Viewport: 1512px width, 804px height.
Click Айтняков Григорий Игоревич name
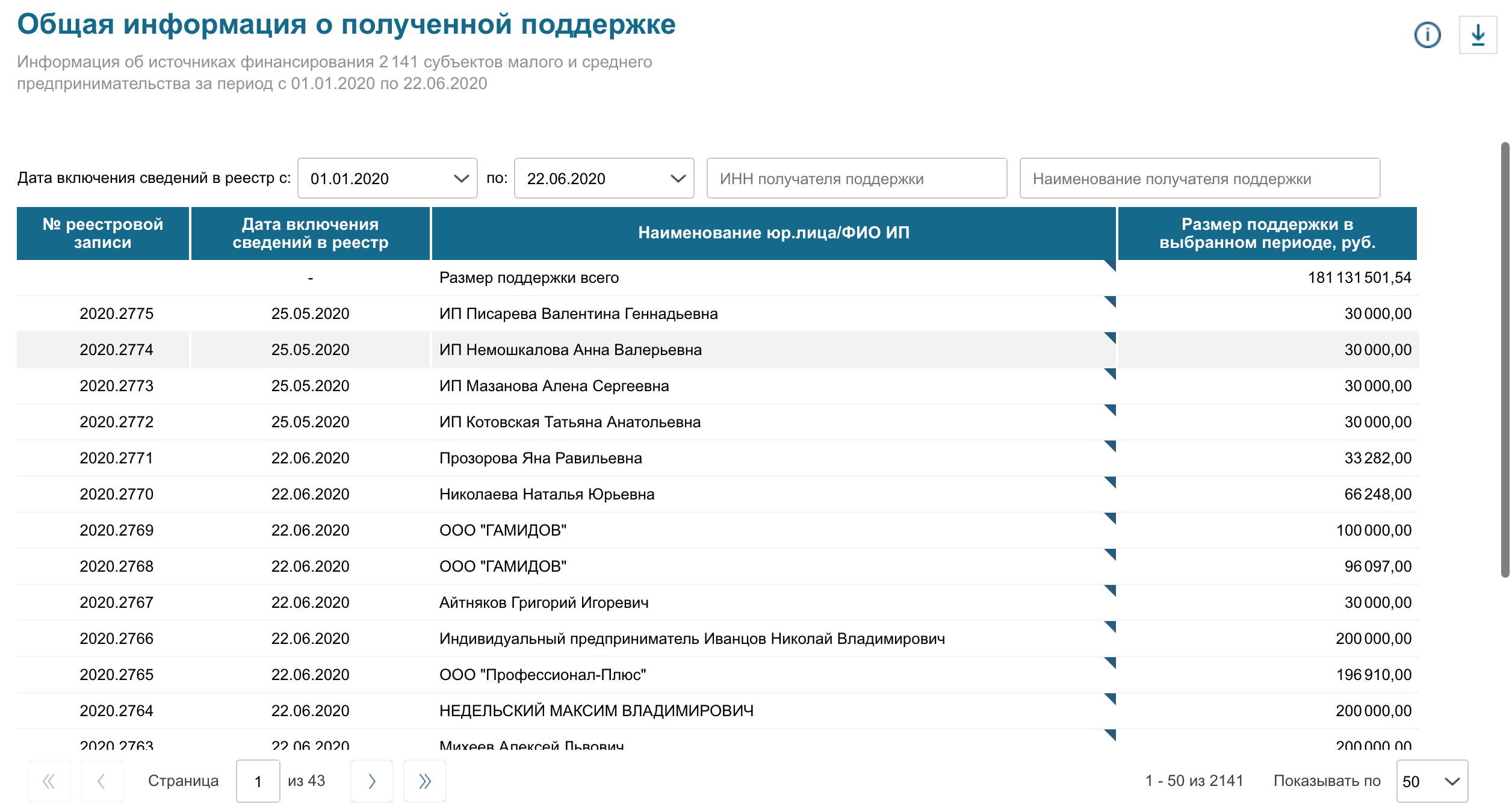tap(544, 602)
